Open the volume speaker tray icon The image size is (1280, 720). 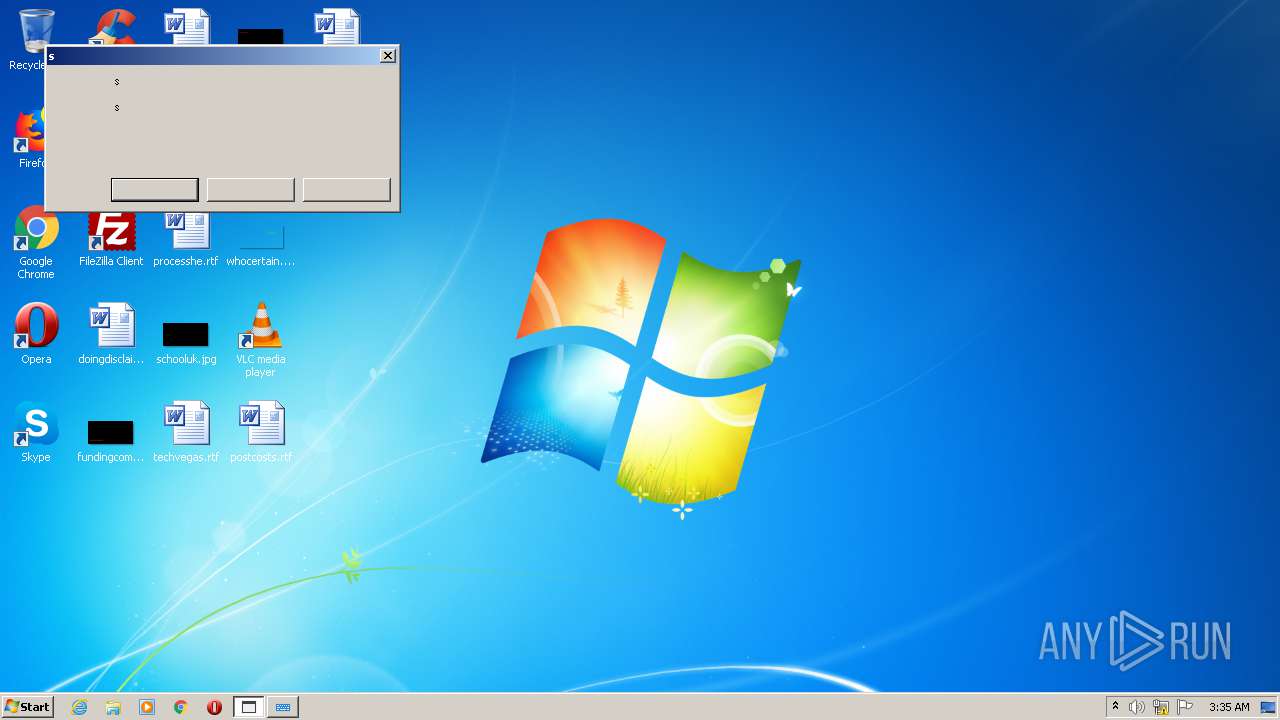(x=1137, y=707)
